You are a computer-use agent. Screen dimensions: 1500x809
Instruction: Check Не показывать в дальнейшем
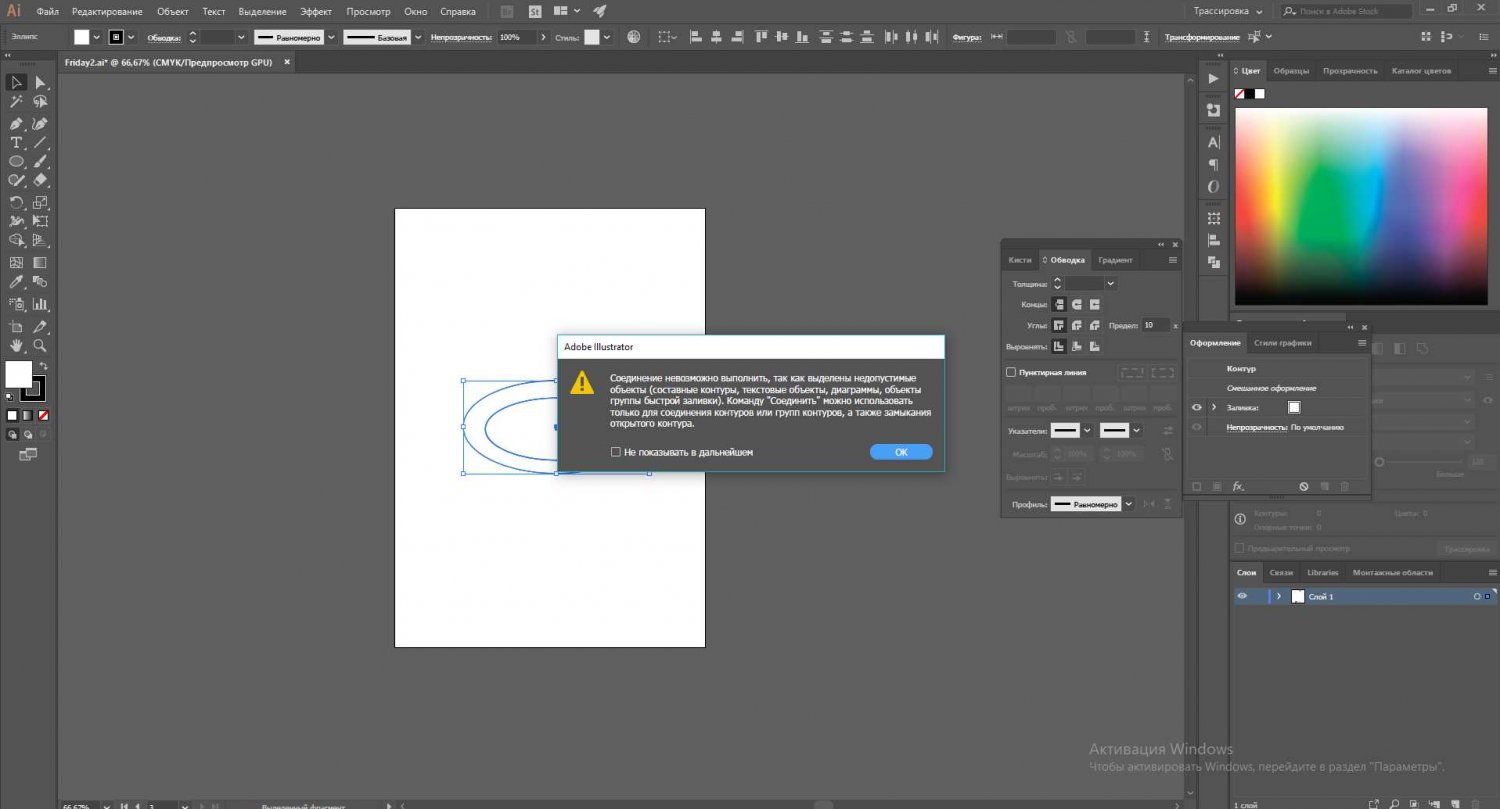pyautogui.click(x=616, y=452)
